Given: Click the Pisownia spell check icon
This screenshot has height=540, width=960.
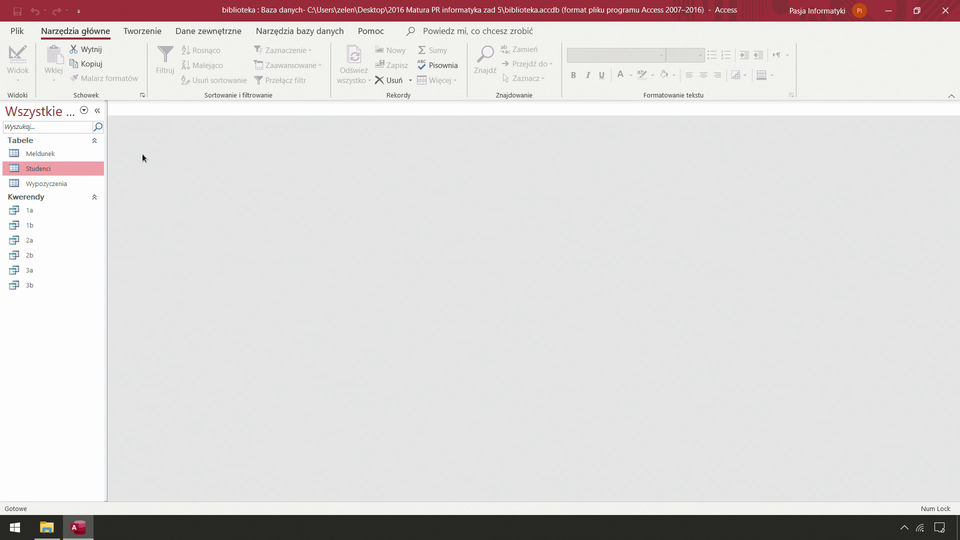Looking at the screenshot, I should 422,65.
